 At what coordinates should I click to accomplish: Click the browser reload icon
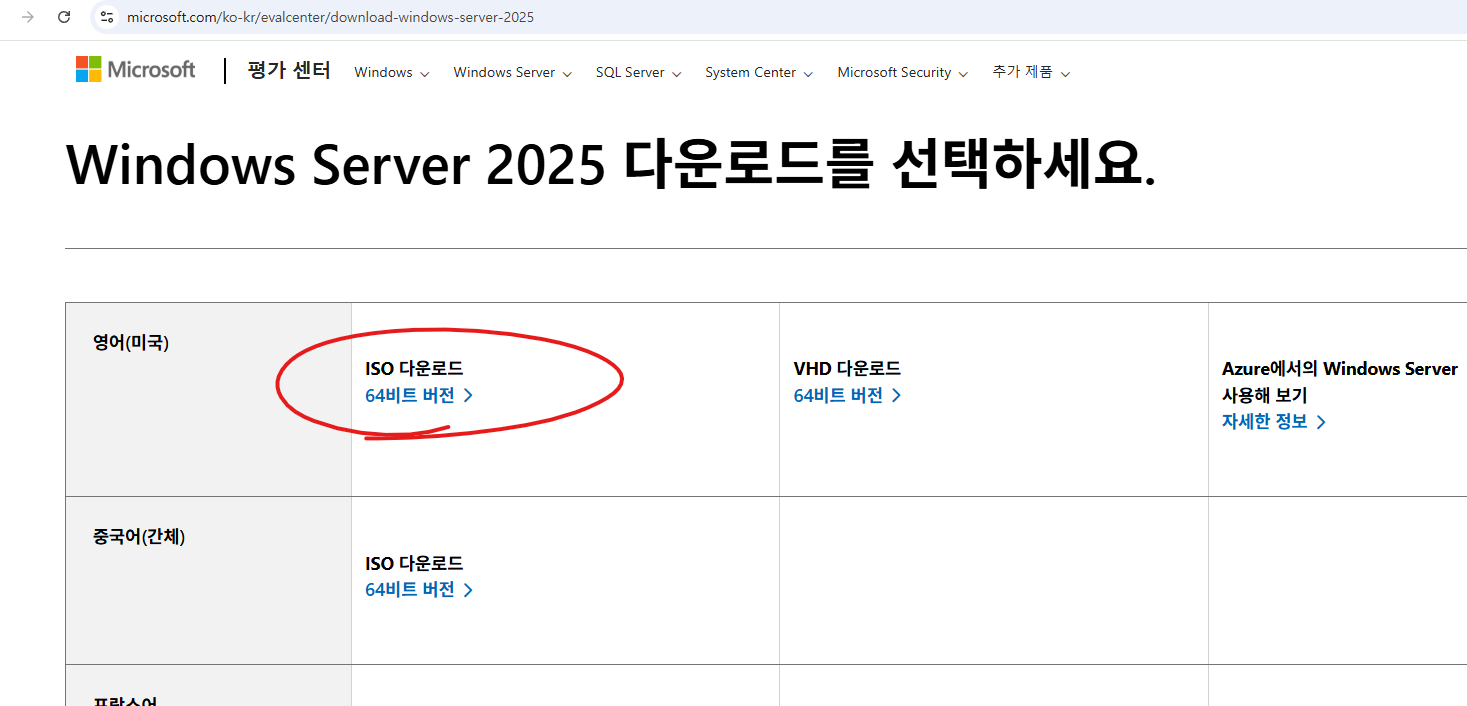point(64,17)
